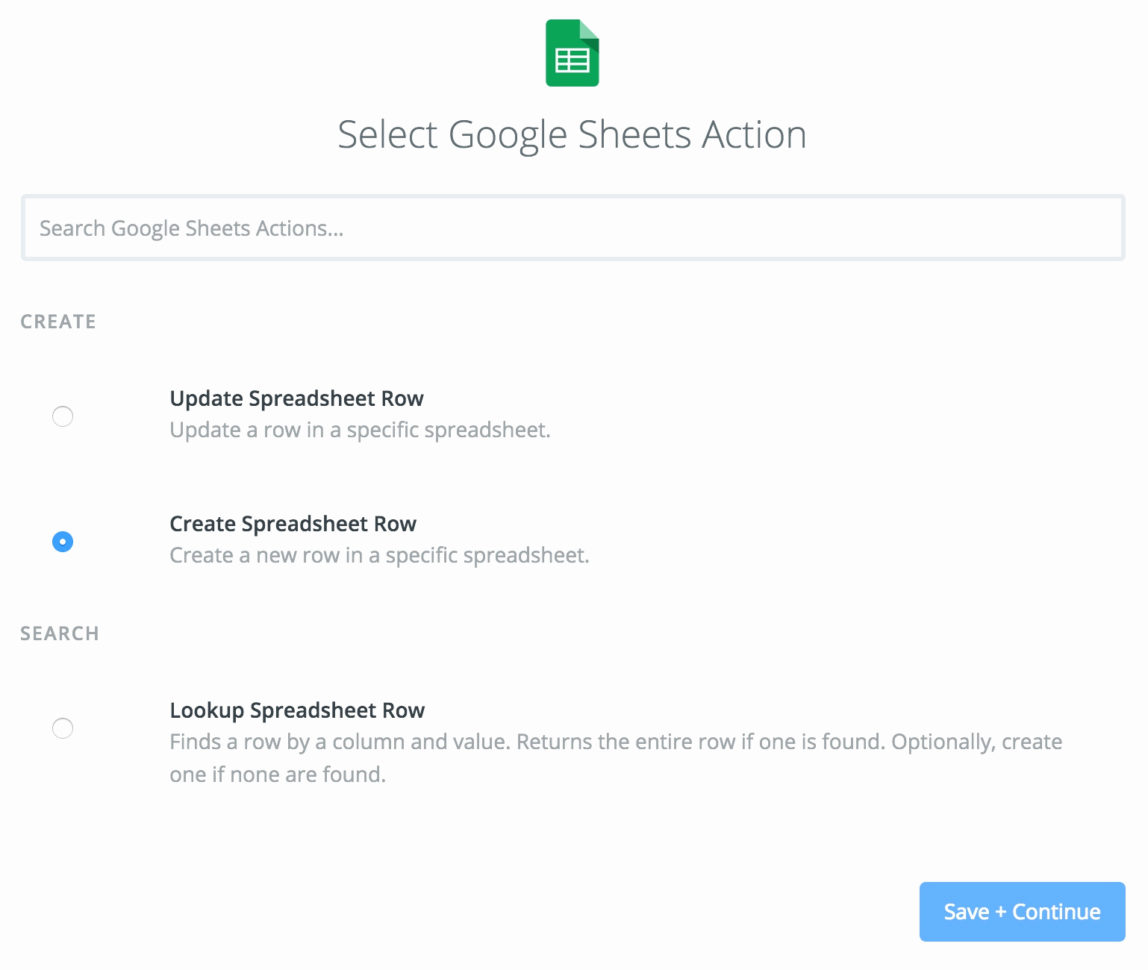Click the SEARCH section header
Image resolution: width=1148 pixels, height=970 pixels.
click(x=60, y=634)
